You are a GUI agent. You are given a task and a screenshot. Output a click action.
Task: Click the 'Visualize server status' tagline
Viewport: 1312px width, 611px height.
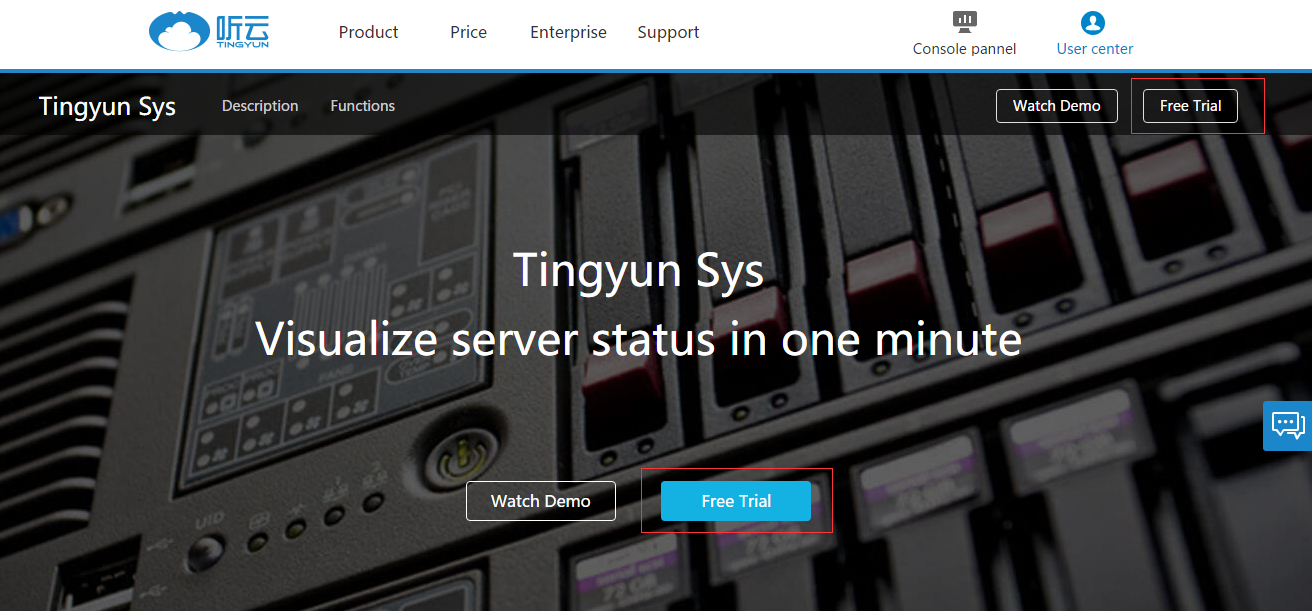[638, 339]
